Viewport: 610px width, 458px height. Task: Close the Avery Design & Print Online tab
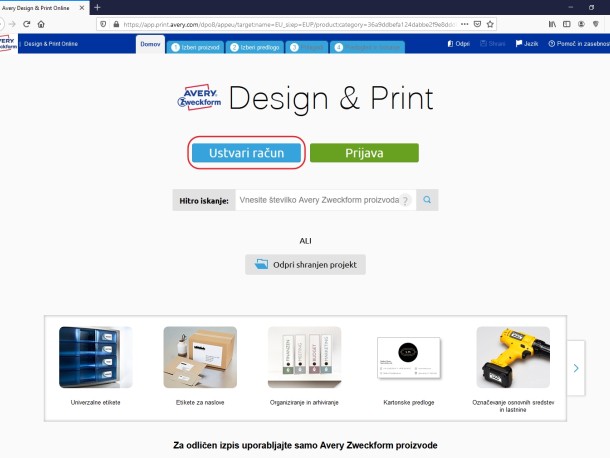pyautogui.click(x=82, y=8)
